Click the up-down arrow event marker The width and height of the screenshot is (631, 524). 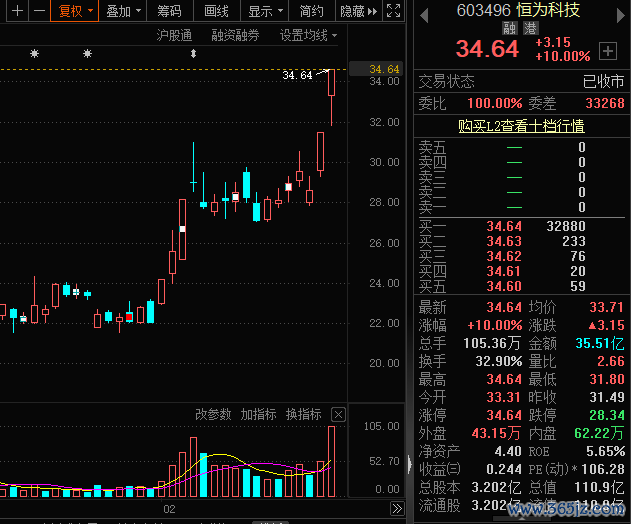(194, 53)
